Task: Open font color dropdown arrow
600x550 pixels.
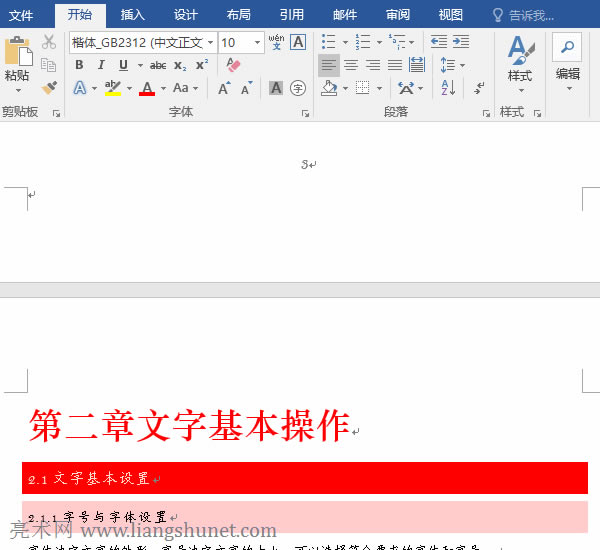Action: click(x=163, y=88)
